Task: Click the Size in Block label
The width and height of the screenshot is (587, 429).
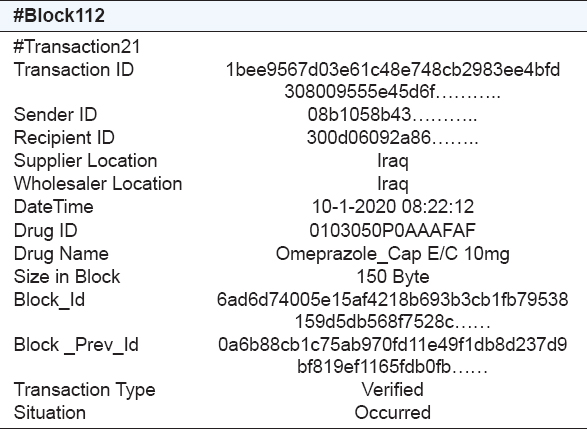Action: [67, 277]
